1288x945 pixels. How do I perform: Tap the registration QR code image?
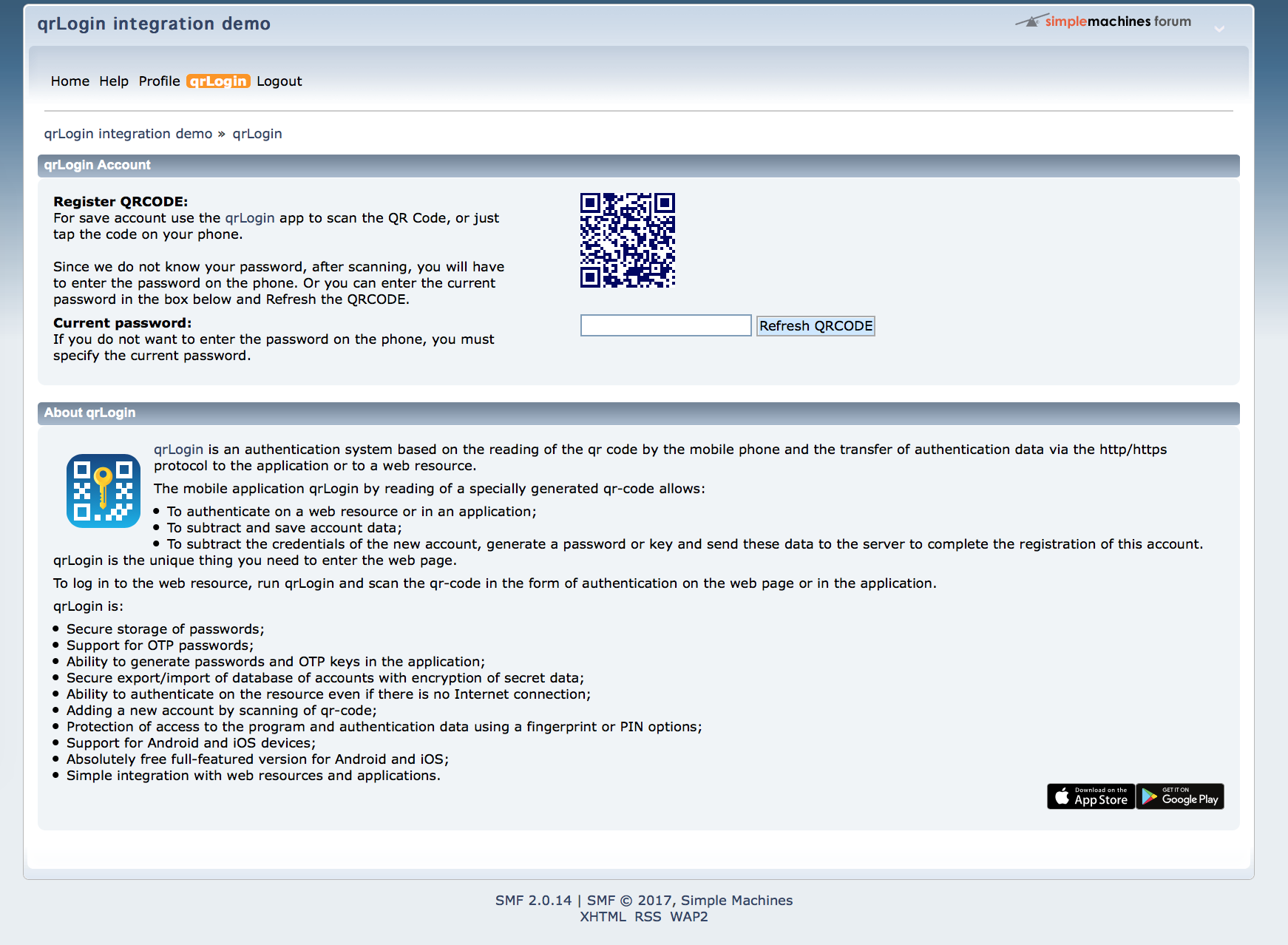click(x=628, y=240)
